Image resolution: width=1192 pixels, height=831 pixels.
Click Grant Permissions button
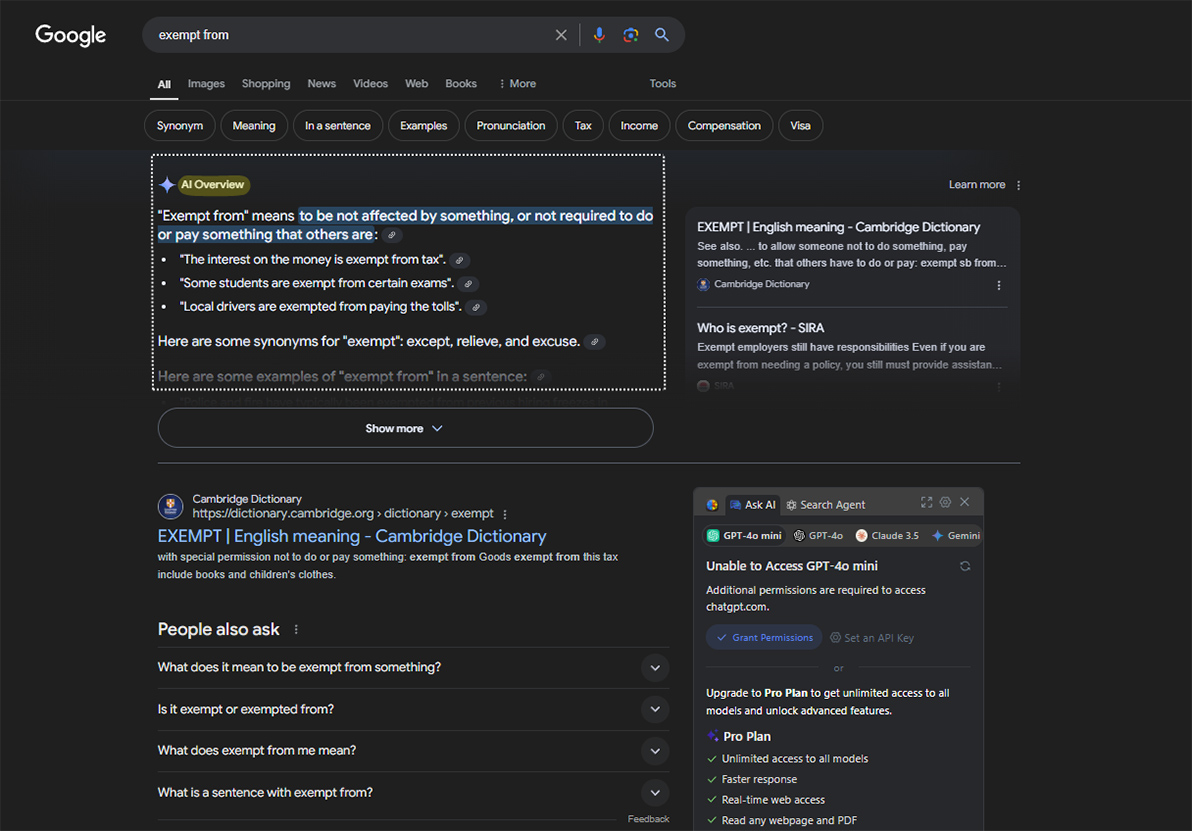[x=764, y=638]
